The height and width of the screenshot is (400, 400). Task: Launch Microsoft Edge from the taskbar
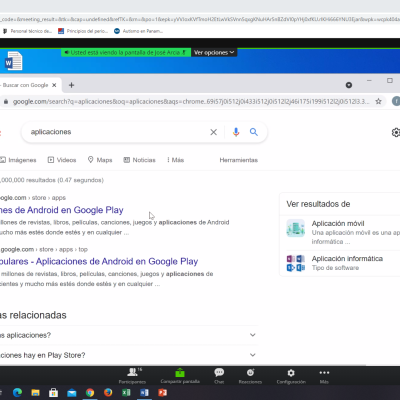[17, 393]
